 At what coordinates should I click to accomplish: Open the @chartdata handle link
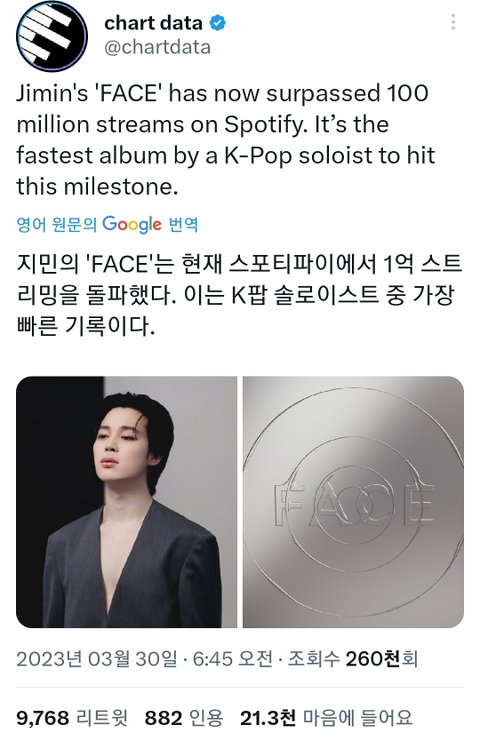pyautogui.click(x=157, y=47)
